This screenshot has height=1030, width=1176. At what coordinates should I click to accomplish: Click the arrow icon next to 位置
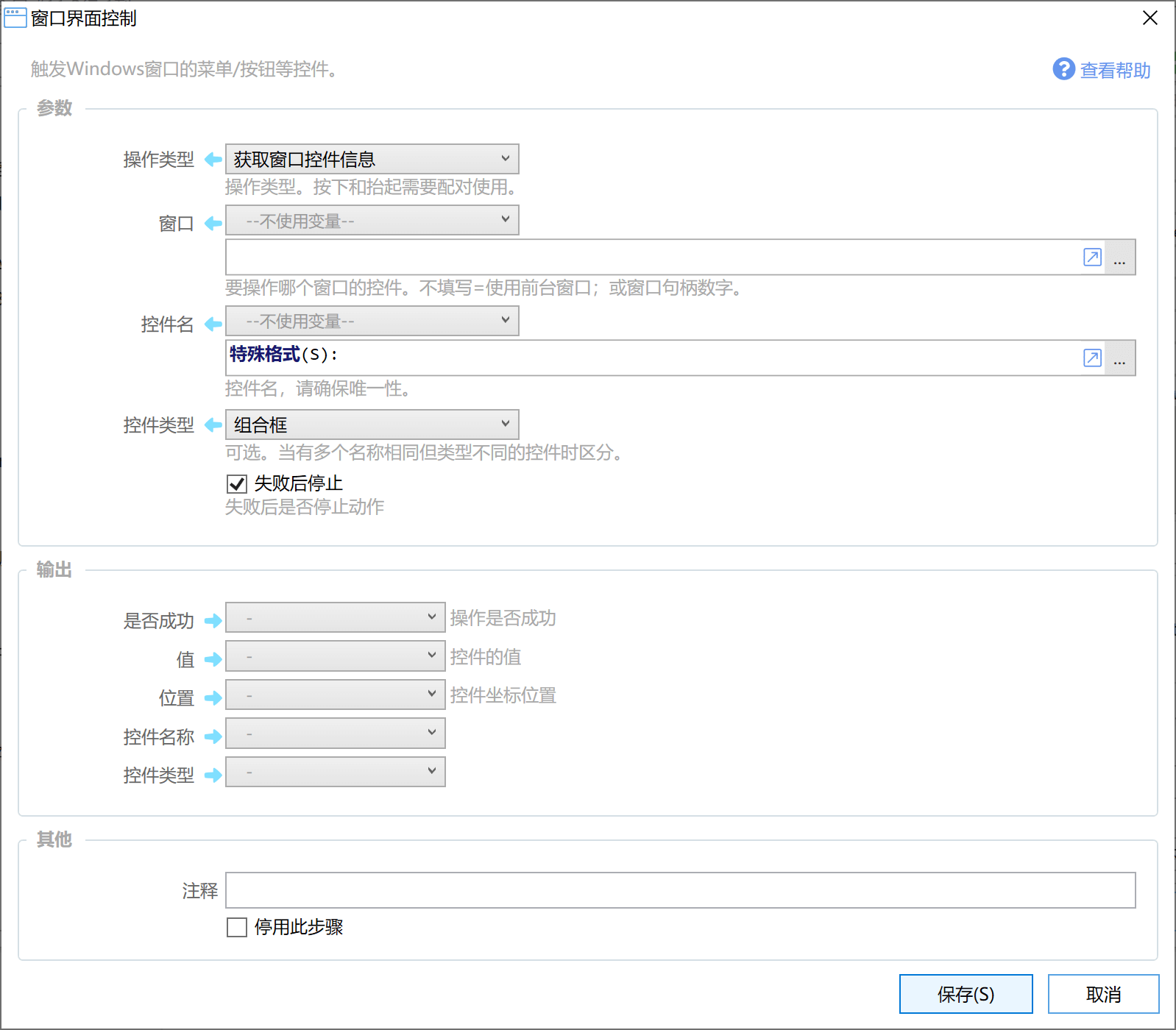coord(213,697)
